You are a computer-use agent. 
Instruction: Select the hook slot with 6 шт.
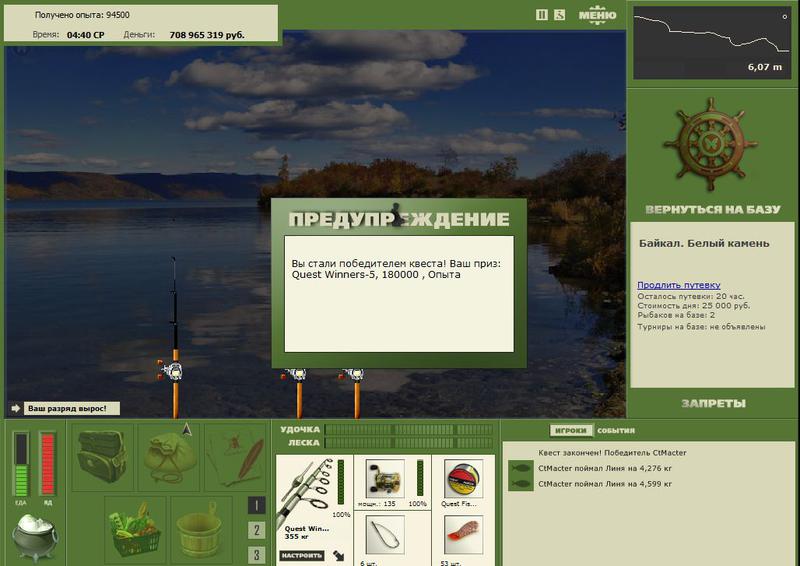[x=385, y=535]
